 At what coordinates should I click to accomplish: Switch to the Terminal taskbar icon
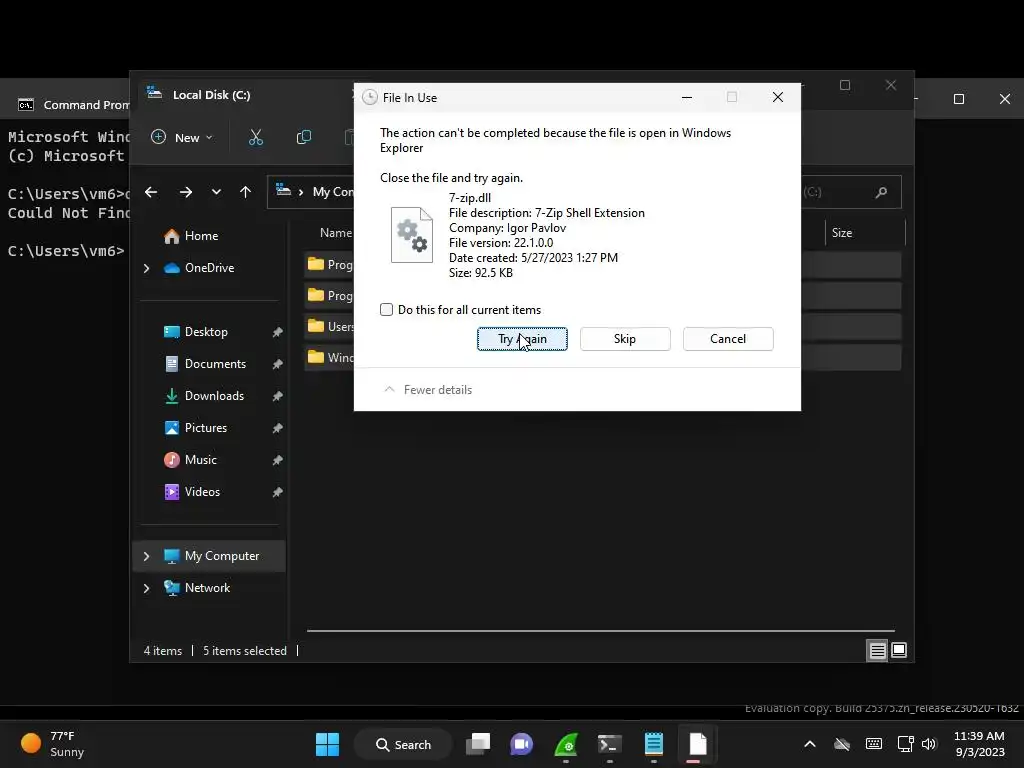tap(609, 744)
